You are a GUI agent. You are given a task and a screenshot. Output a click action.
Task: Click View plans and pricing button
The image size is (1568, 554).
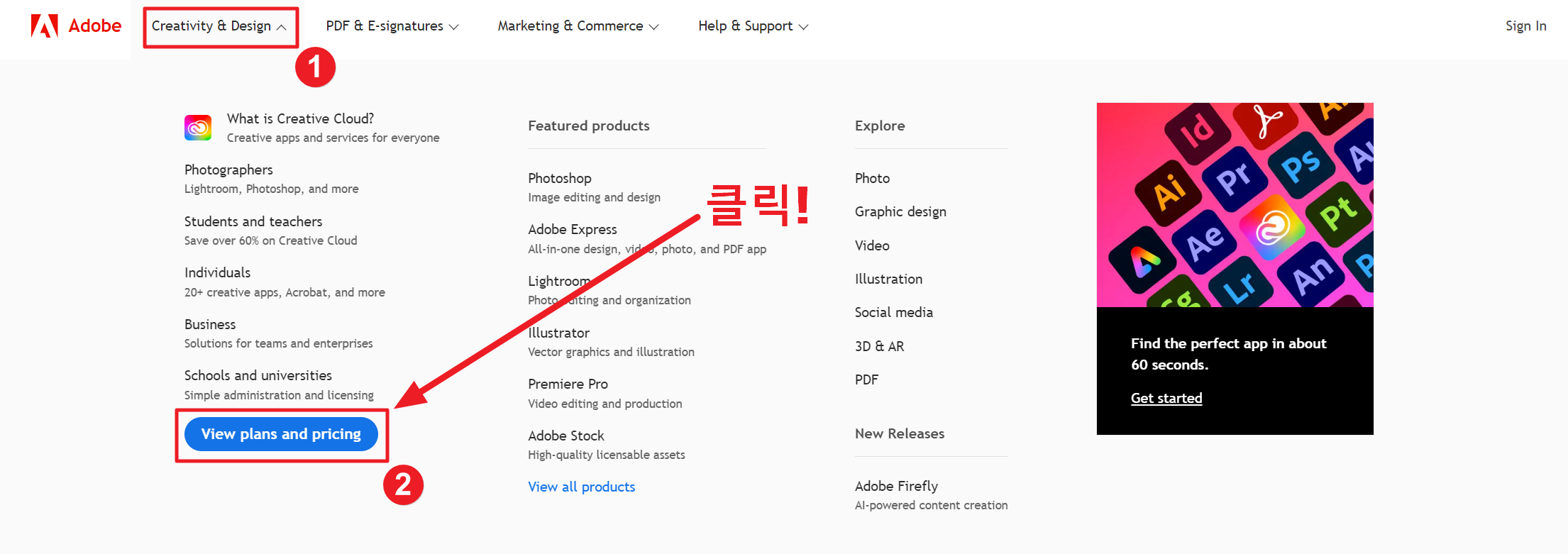281,434
